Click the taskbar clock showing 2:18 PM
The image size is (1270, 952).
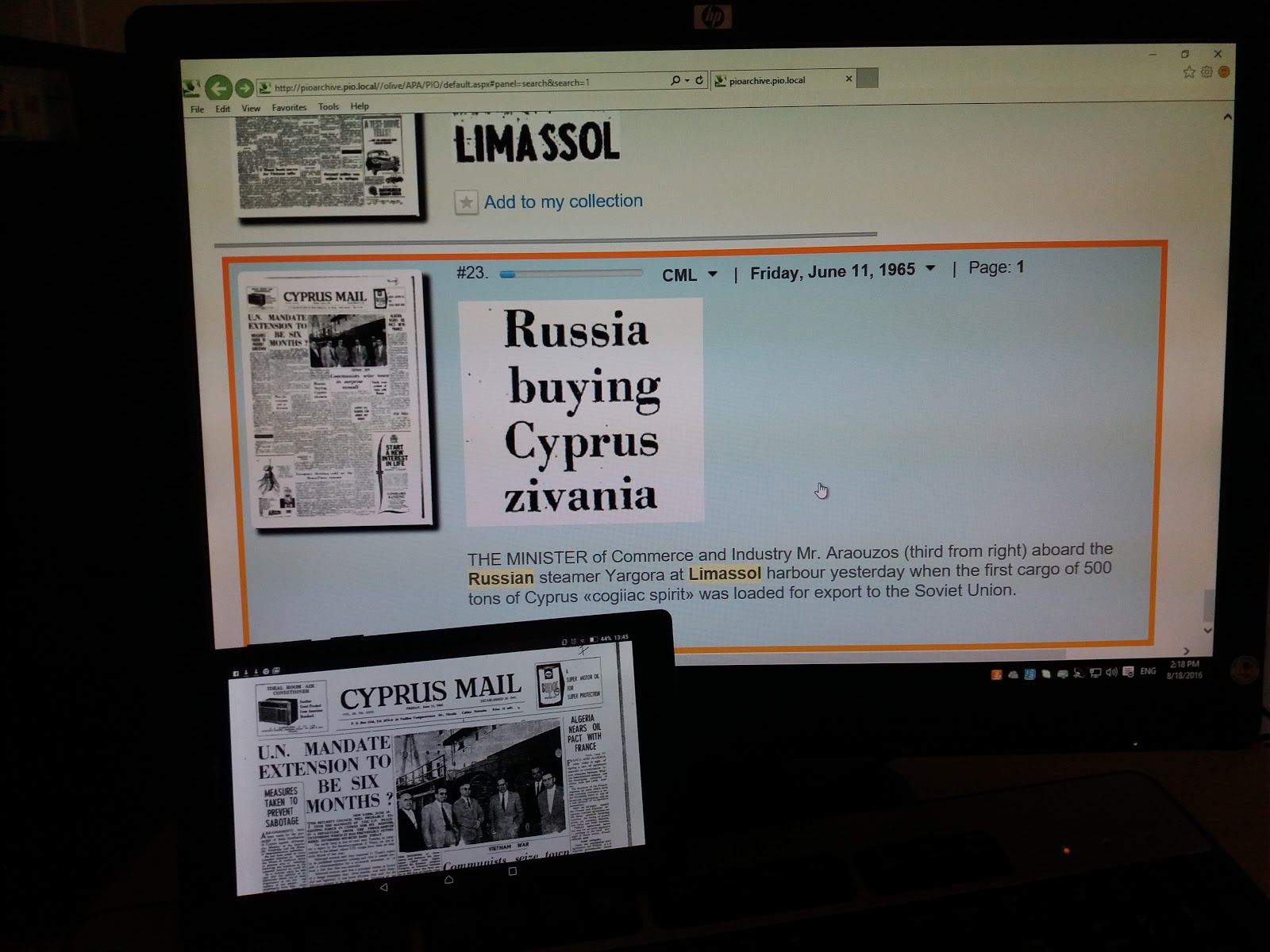click(1184, 670)
